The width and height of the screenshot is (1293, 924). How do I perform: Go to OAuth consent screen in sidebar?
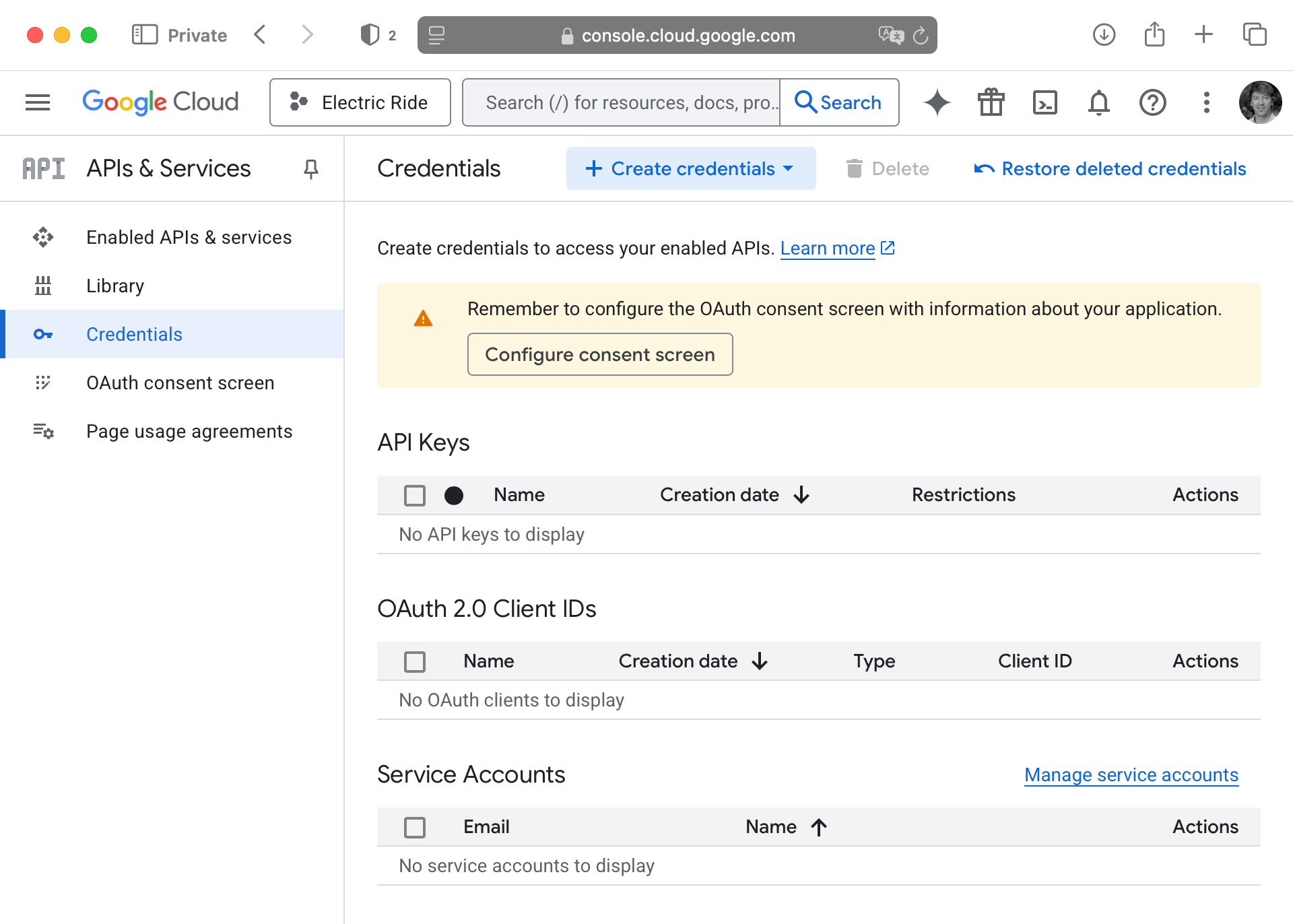[x=180, y=383]
